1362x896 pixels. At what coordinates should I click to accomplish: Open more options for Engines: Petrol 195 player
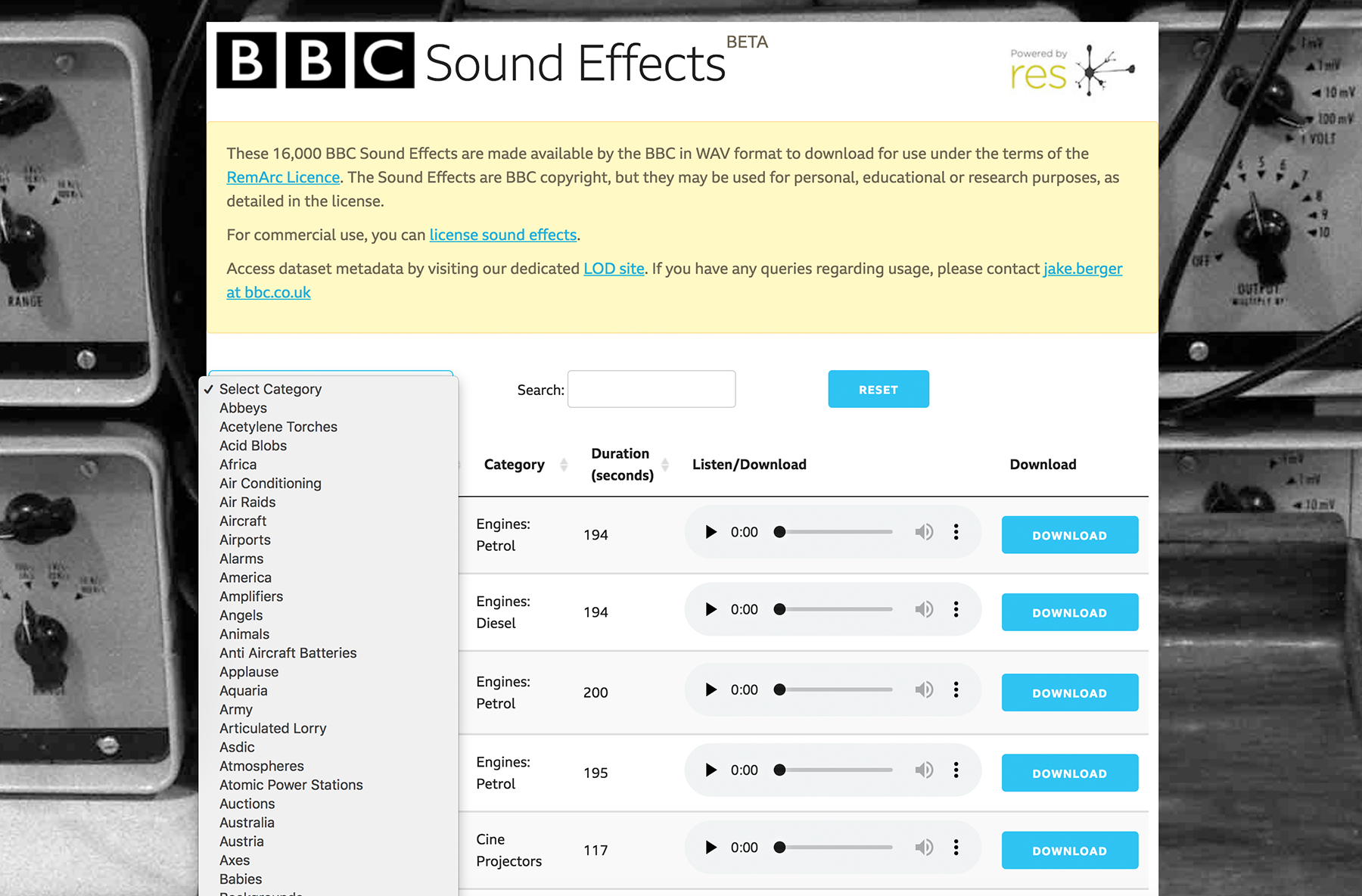tap(956, 770)
